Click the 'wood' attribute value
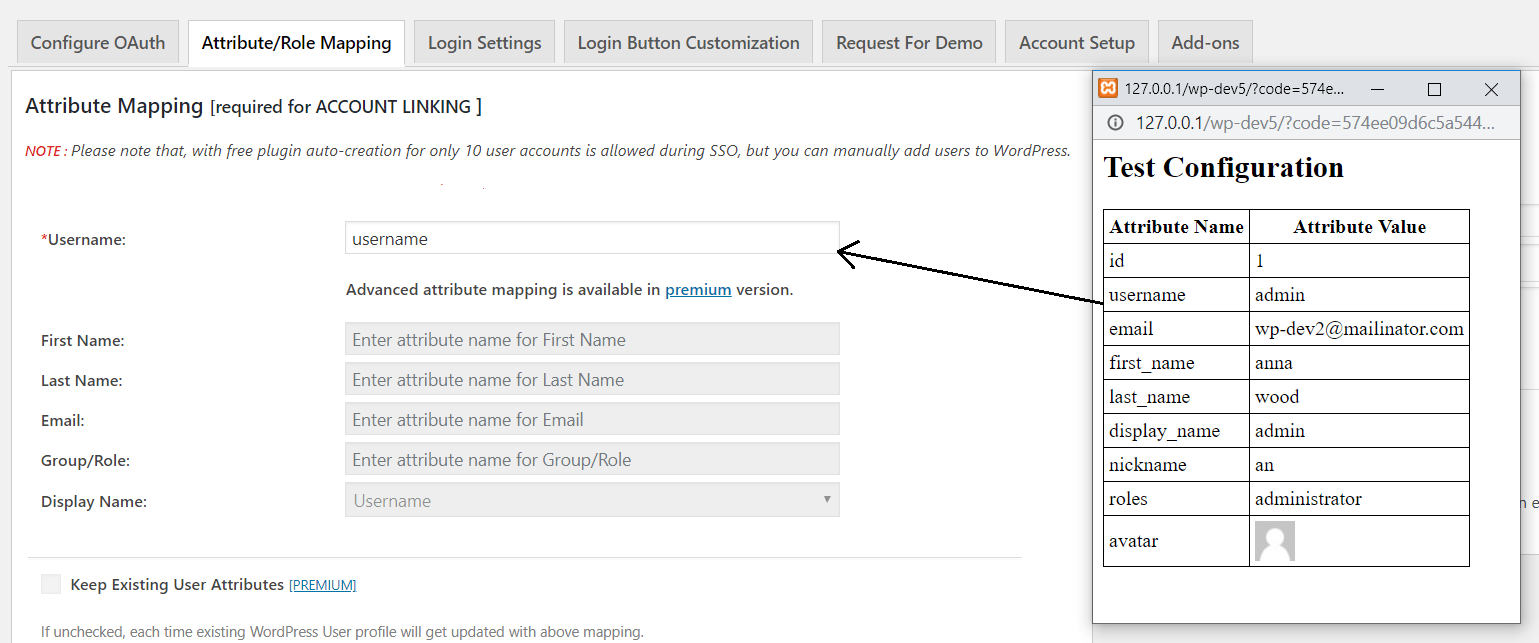 click(x=1359, y=397)
